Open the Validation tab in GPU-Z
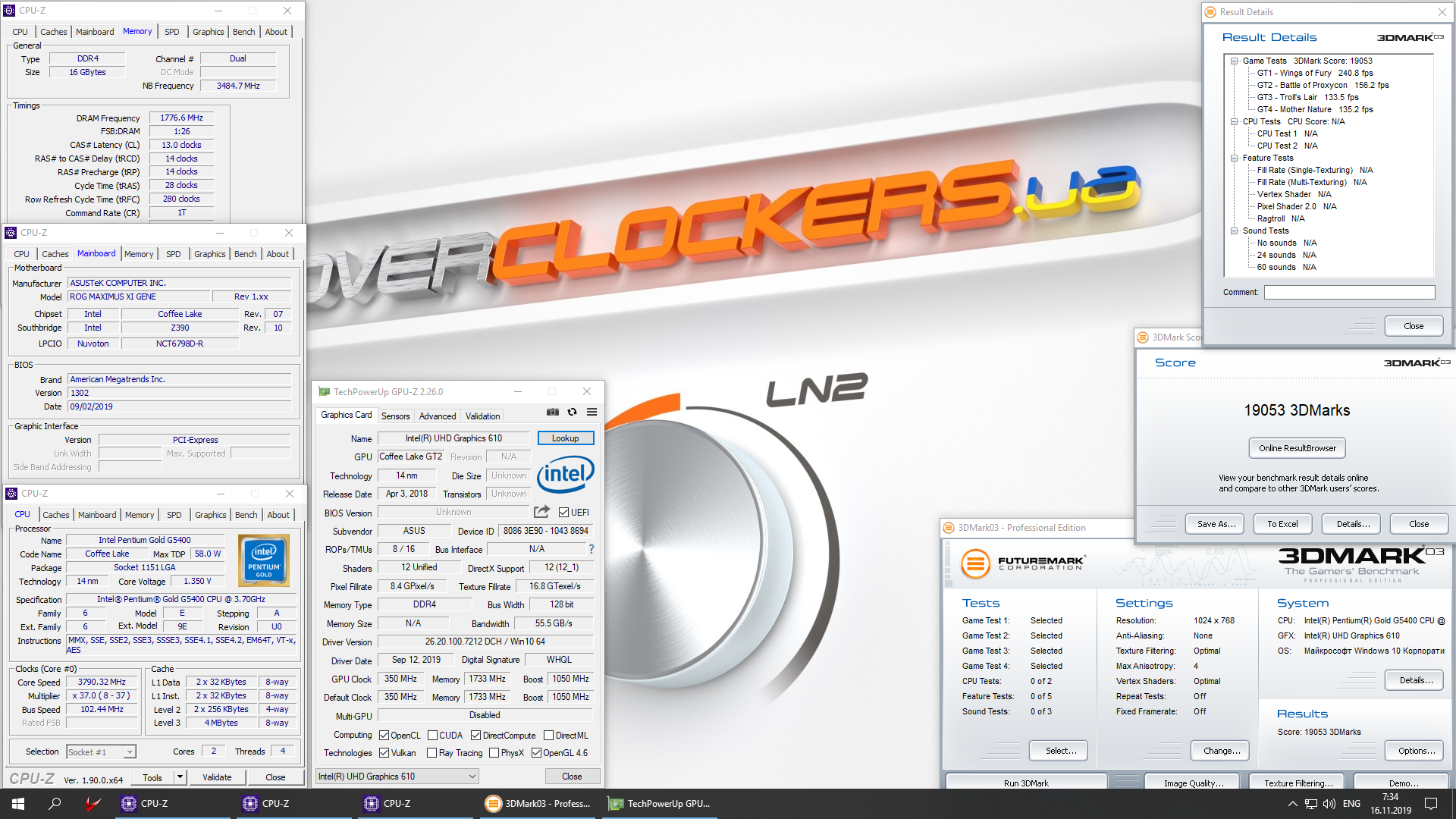Viewport: 1456px width, 819px height. 482,416
